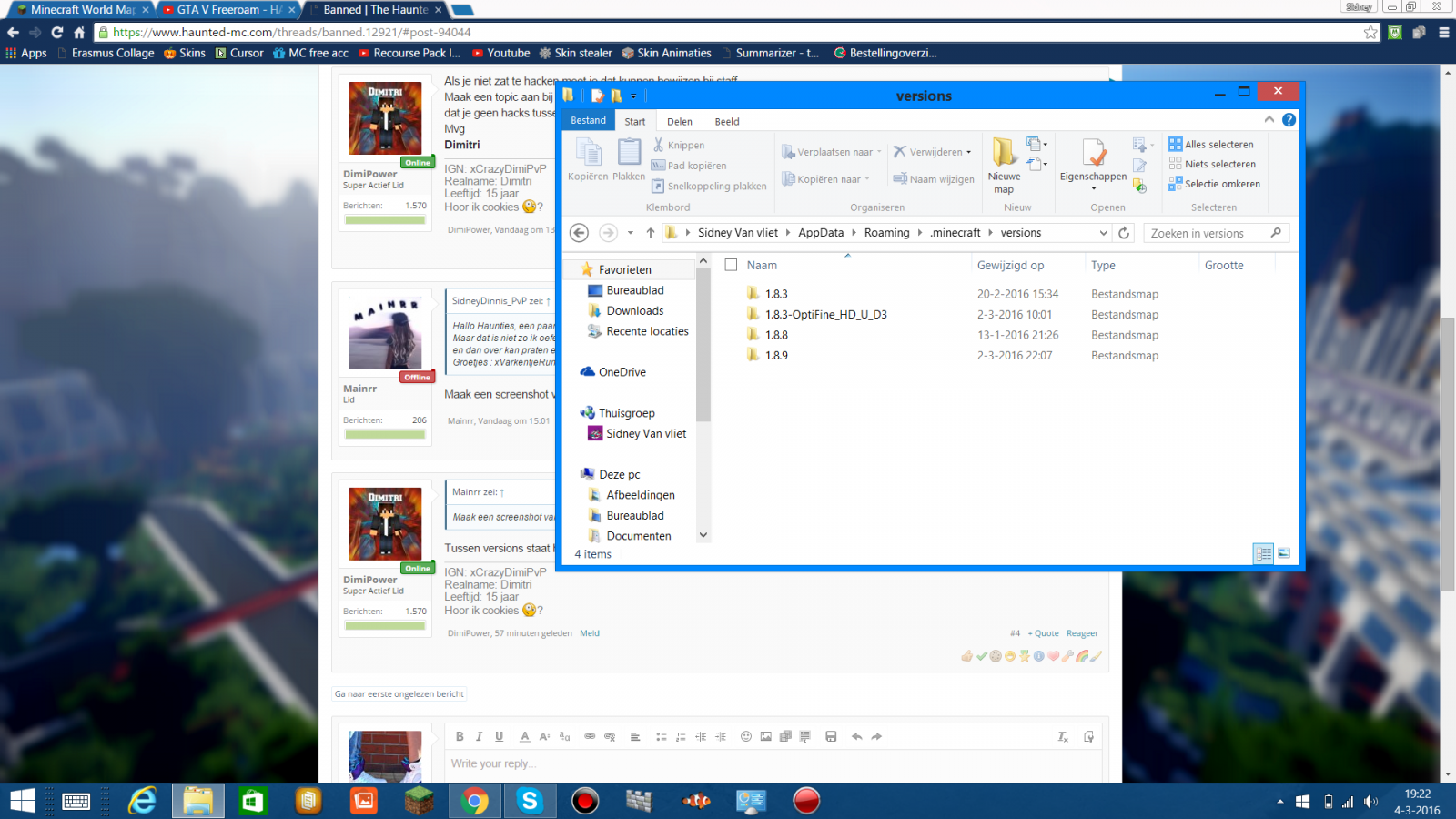Click the + Quote link

[1044, 633]
